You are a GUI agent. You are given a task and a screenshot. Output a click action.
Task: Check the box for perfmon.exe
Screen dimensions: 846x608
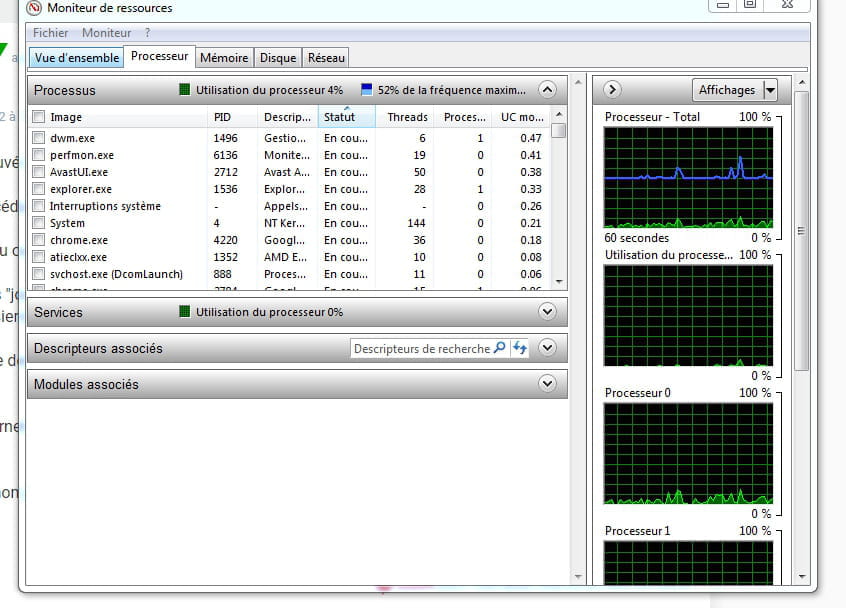point(38,155)
